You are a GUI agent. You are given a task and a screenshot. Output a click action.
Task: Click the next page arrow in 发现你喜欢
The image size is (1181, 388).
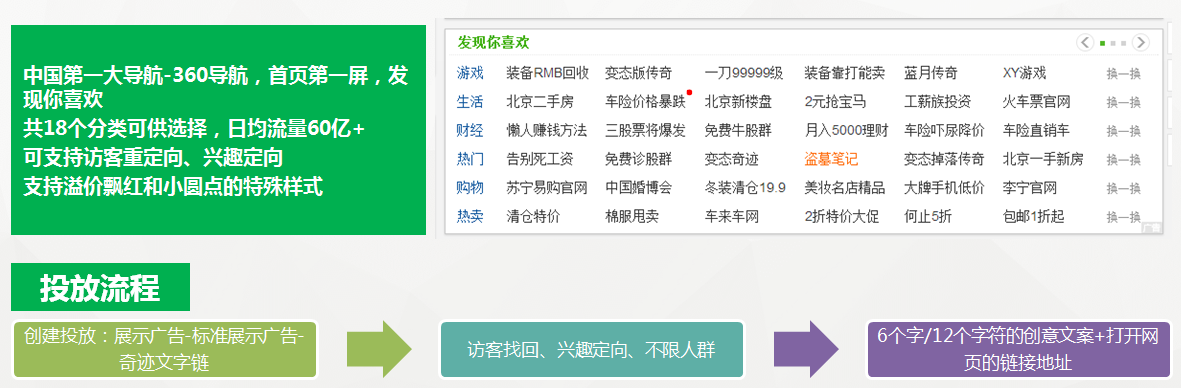click(x=1141, y=43)
